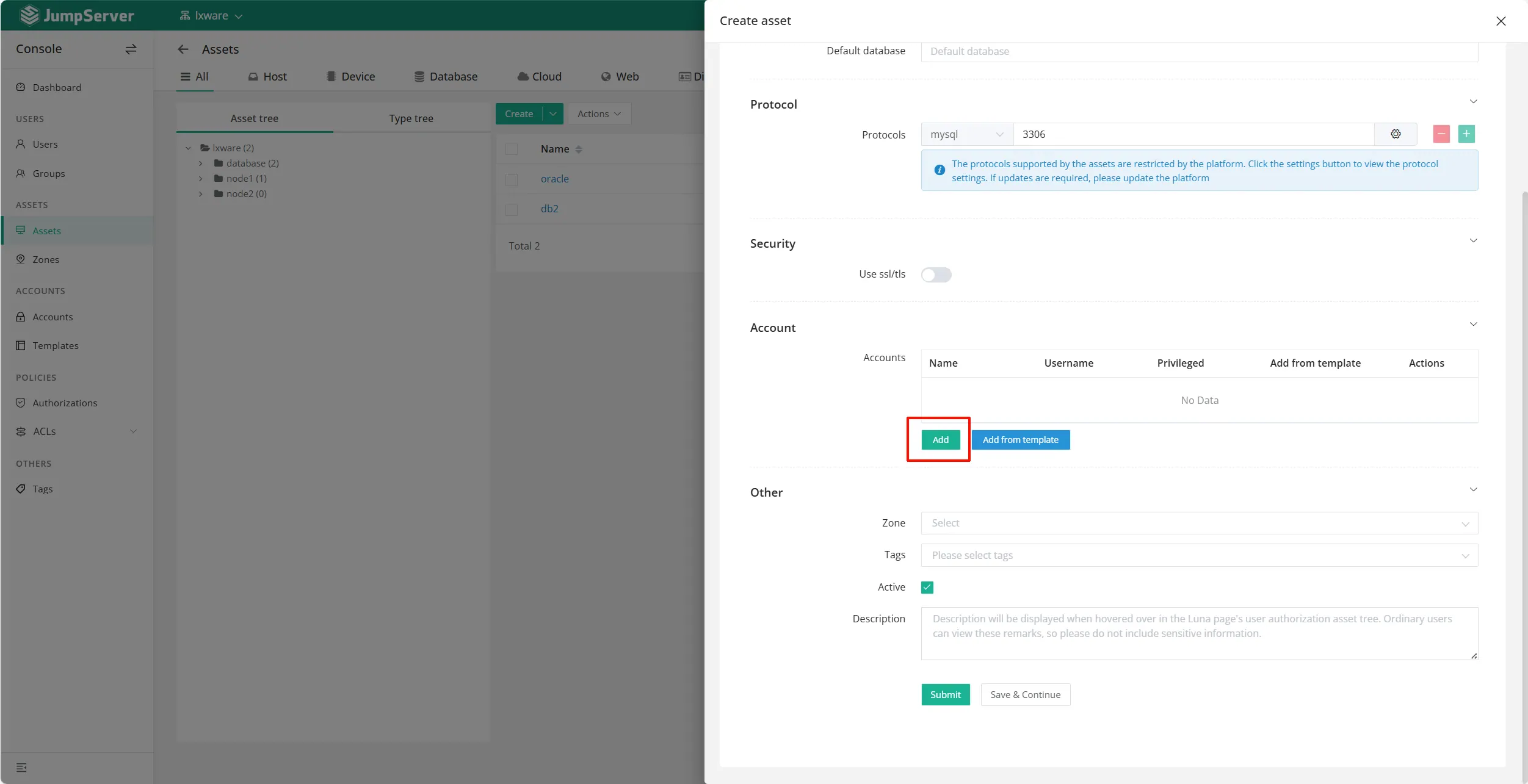Click Save & Continue button

pyautogui.click(x=1026, y=695)
